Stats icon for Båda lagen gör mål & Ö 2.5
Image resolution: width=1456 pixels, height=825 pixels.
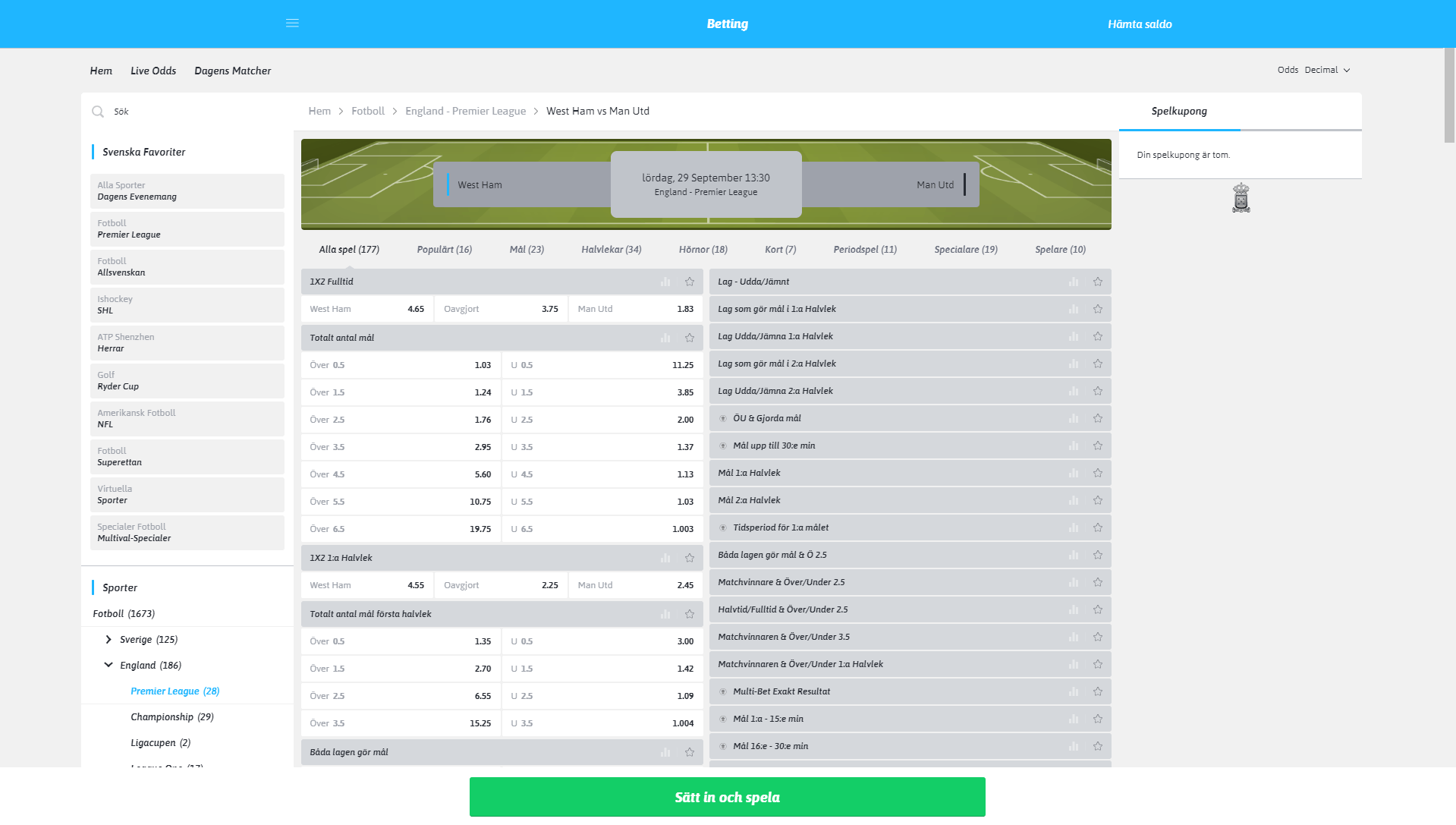(1074, 555)
